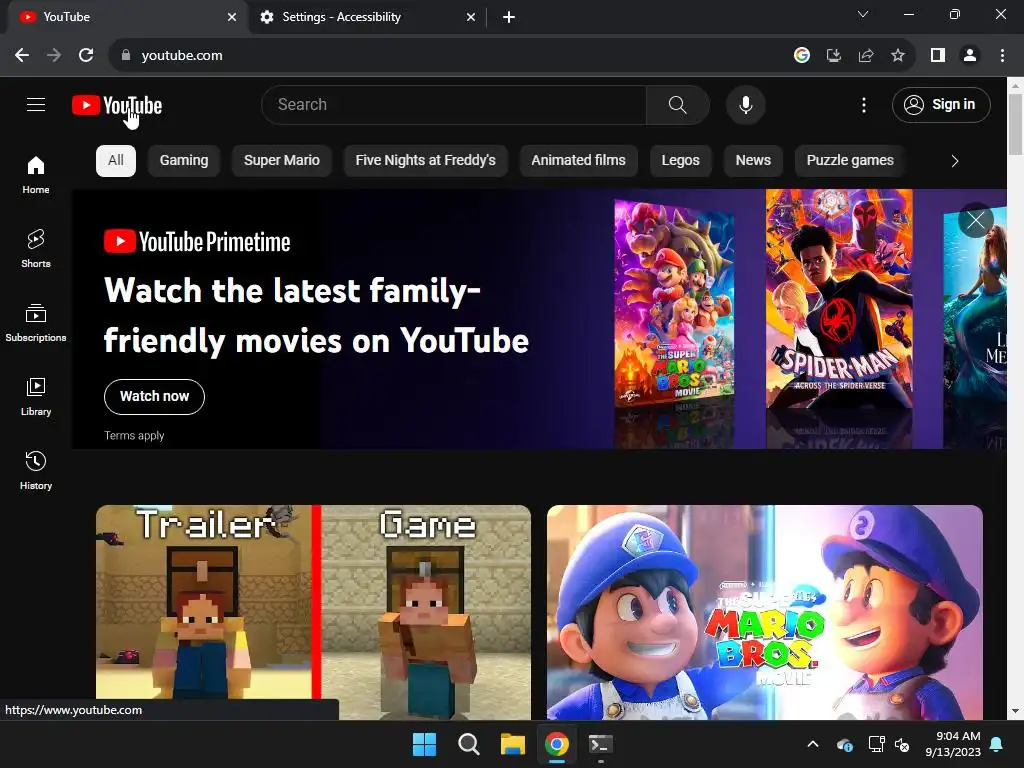Click the page vertical scrollbar thumb

(1015, 124)
